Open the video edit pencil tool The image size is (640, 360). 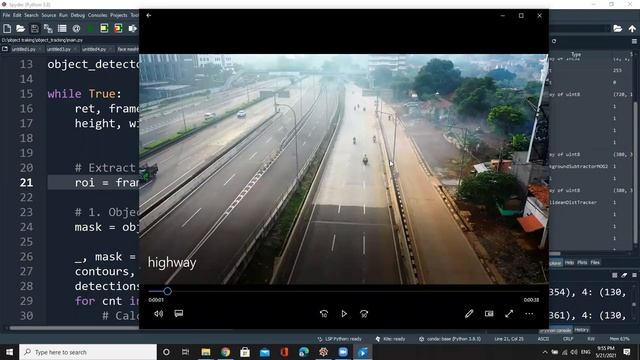(469, 313)
